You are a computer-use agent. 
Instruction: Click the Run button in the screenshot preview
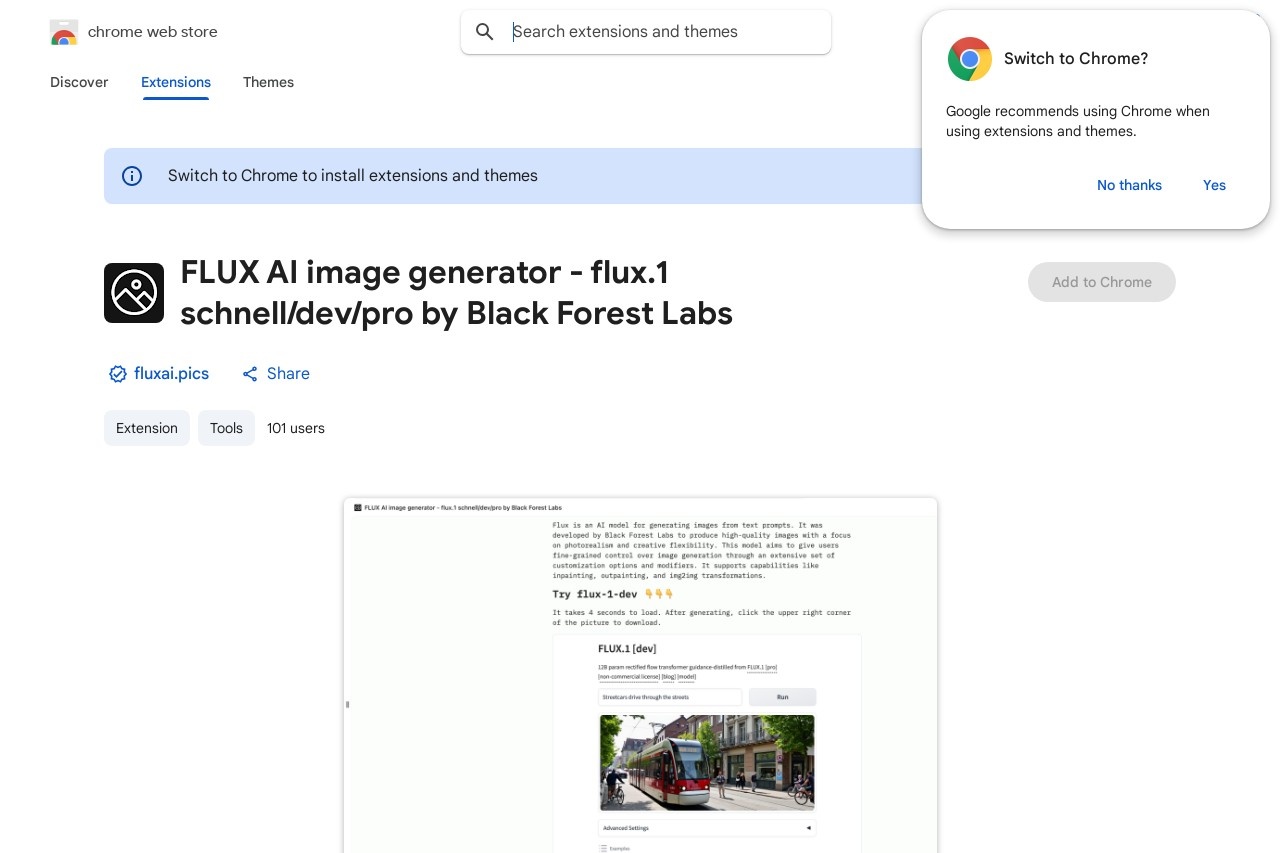pyautogui.click(x=782, y=697)
